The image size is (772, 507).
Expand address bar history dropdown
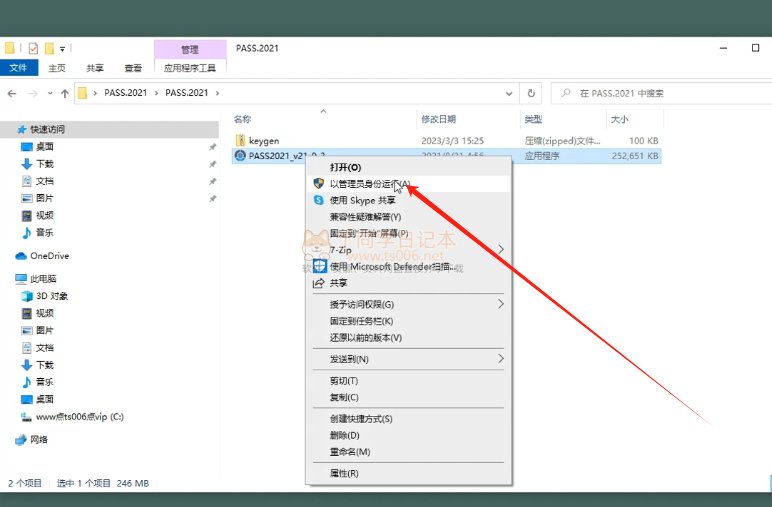coord(509,93)
